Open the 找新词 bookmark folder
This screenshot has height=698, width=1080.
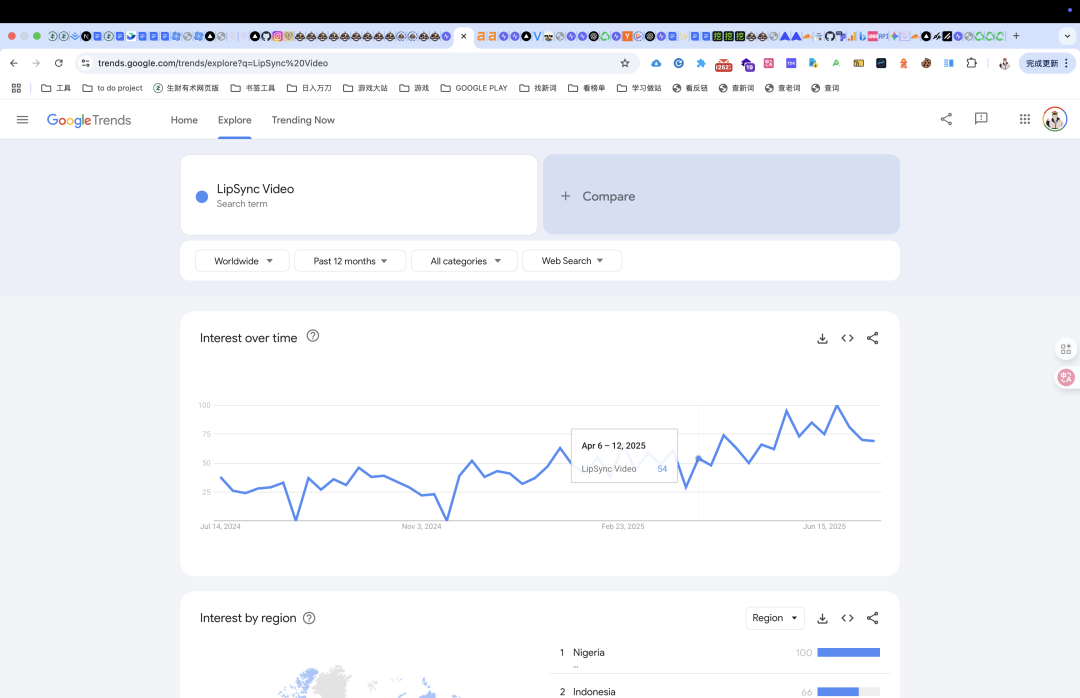point(538,88)
